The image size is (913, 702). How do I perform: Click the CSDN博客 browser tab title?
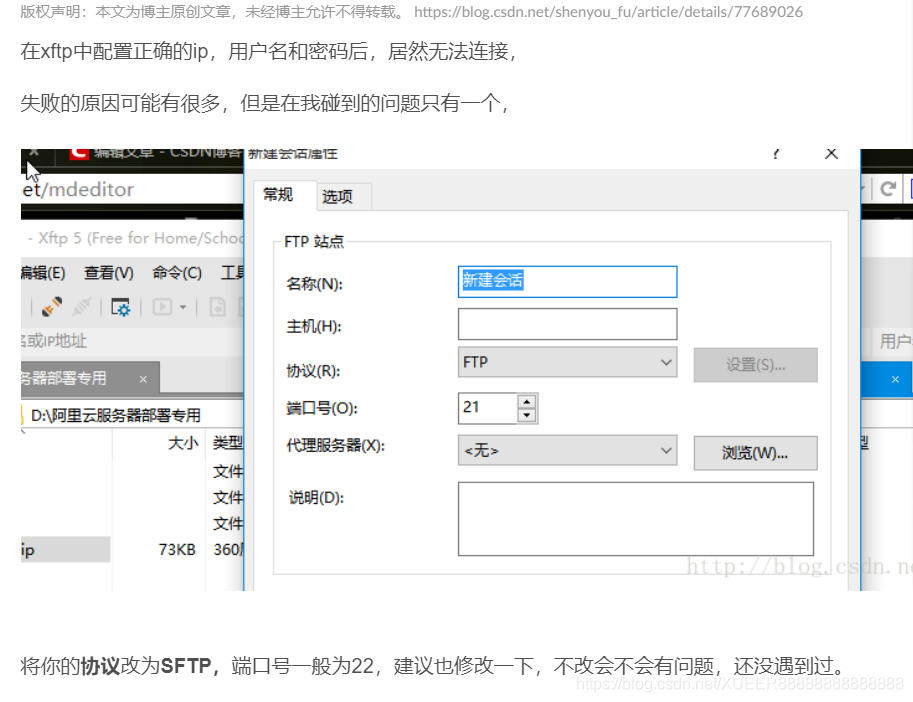[167, 153]
